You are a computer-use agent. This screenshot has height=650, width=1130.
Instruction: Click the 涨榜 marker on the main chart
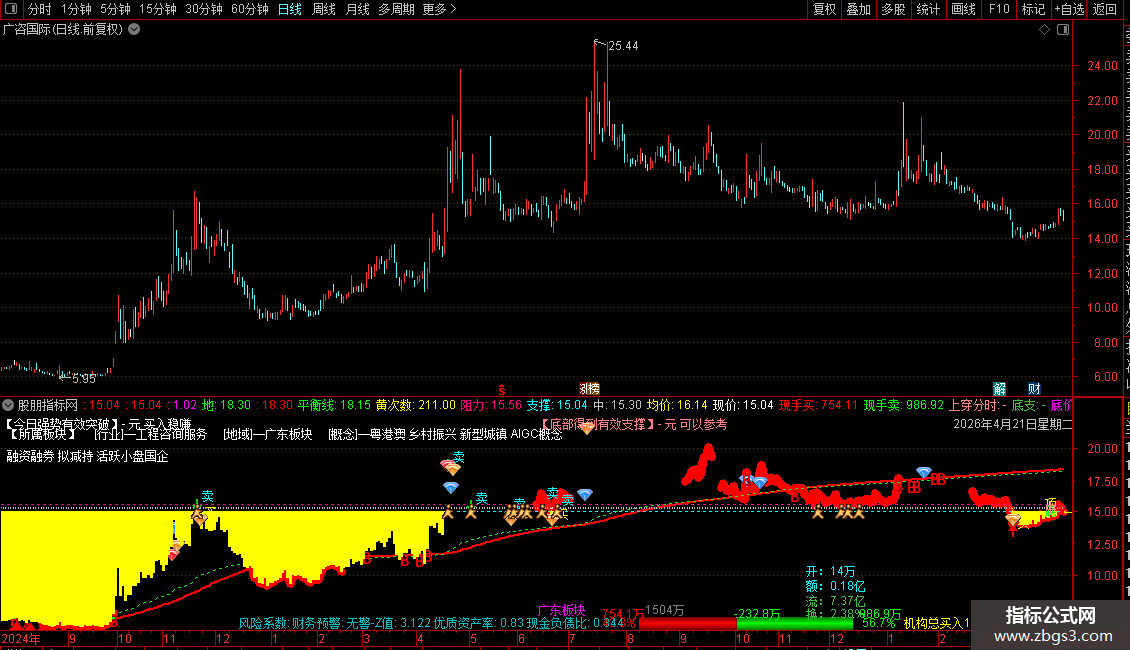[590, 389]
